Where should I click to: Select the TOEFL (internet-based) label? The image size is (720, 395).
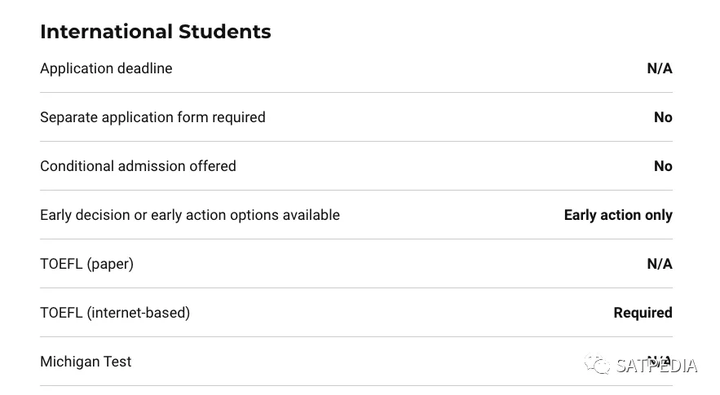115,313
